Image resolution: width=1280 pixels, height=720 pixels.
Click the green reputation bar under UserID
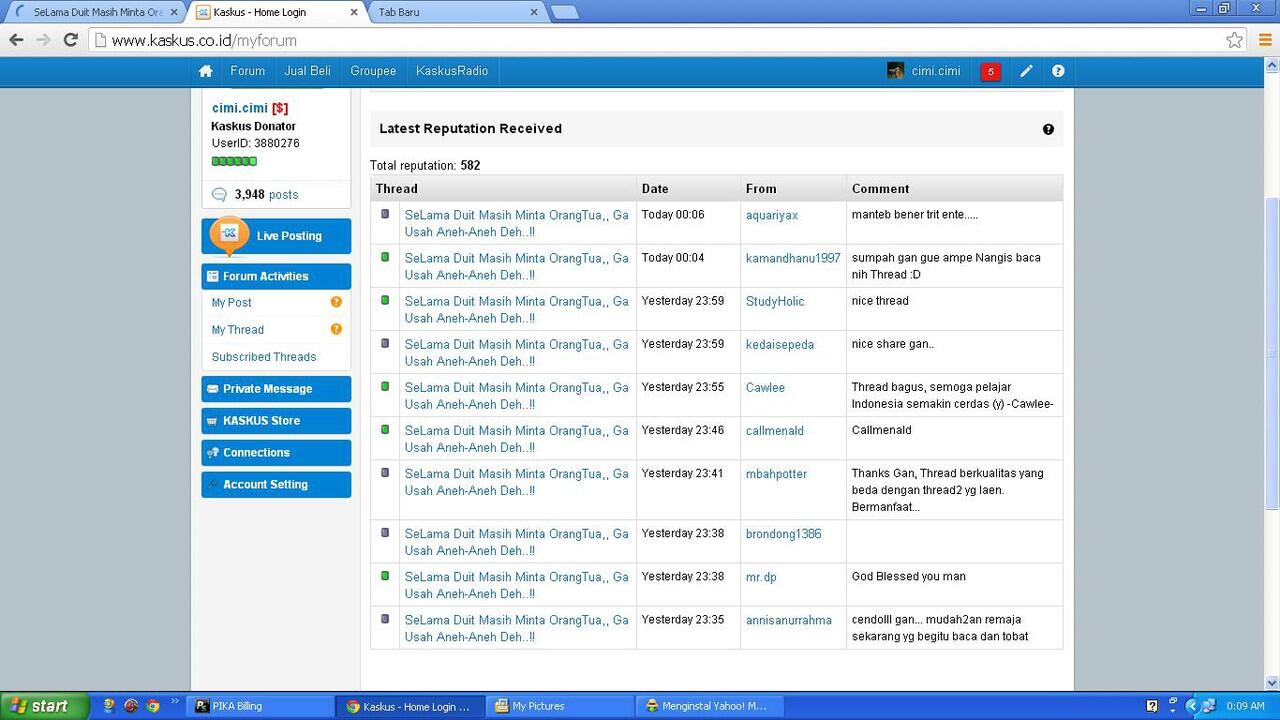point(234,161)
